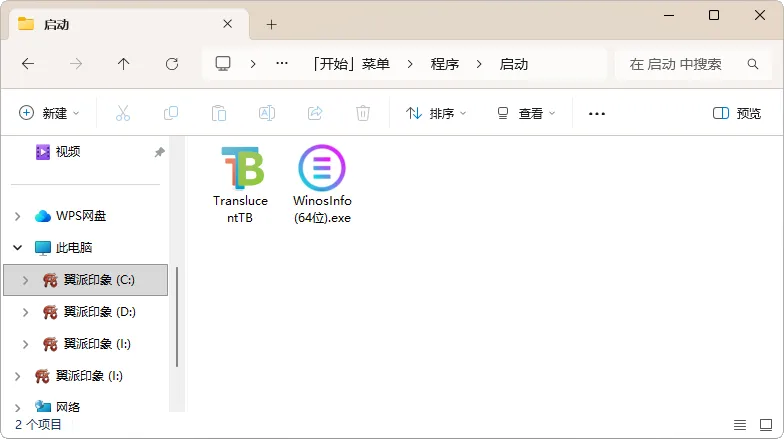The width and height of the screenshot is (784, 439).
Task: Expand the 翼派印象 (D:) drive node
Action: click(26, 312)
